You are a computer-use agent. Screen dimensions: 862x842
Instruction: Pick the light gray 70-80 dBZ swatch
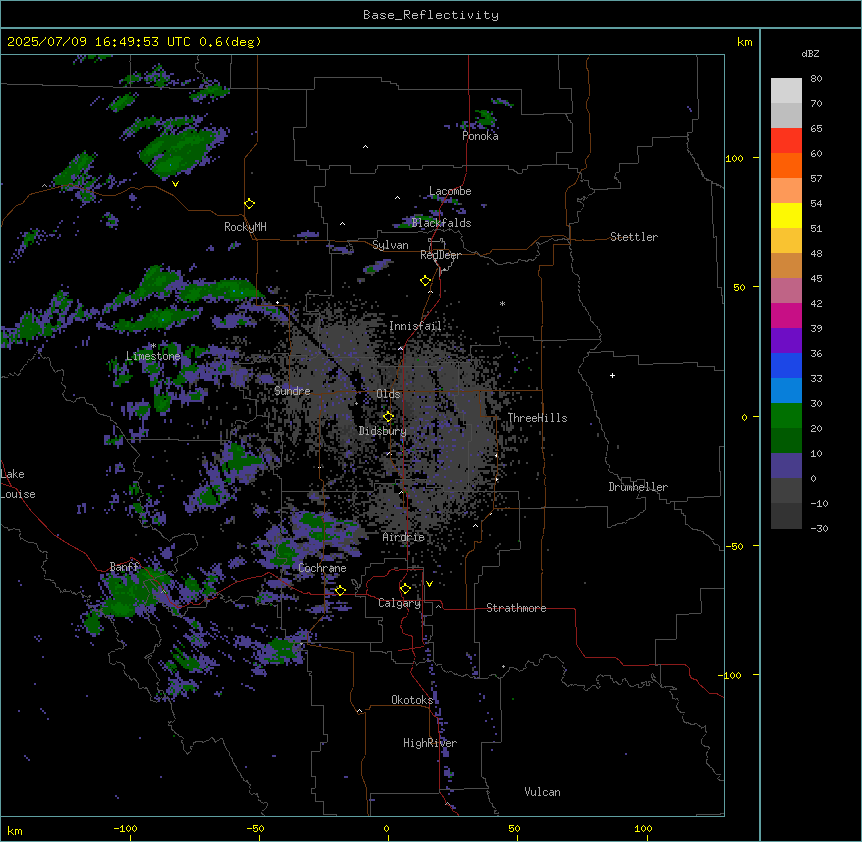tap(786, 91)
